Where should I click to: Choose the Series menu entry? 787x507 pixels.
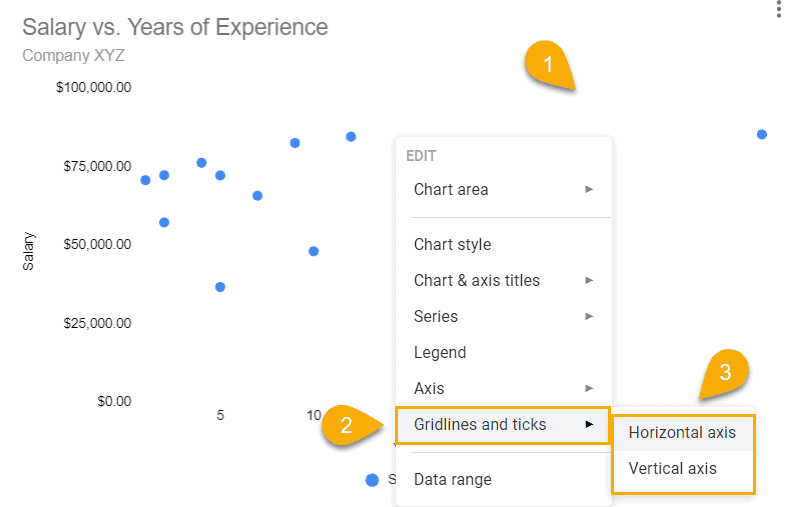(x=436, y=316)
